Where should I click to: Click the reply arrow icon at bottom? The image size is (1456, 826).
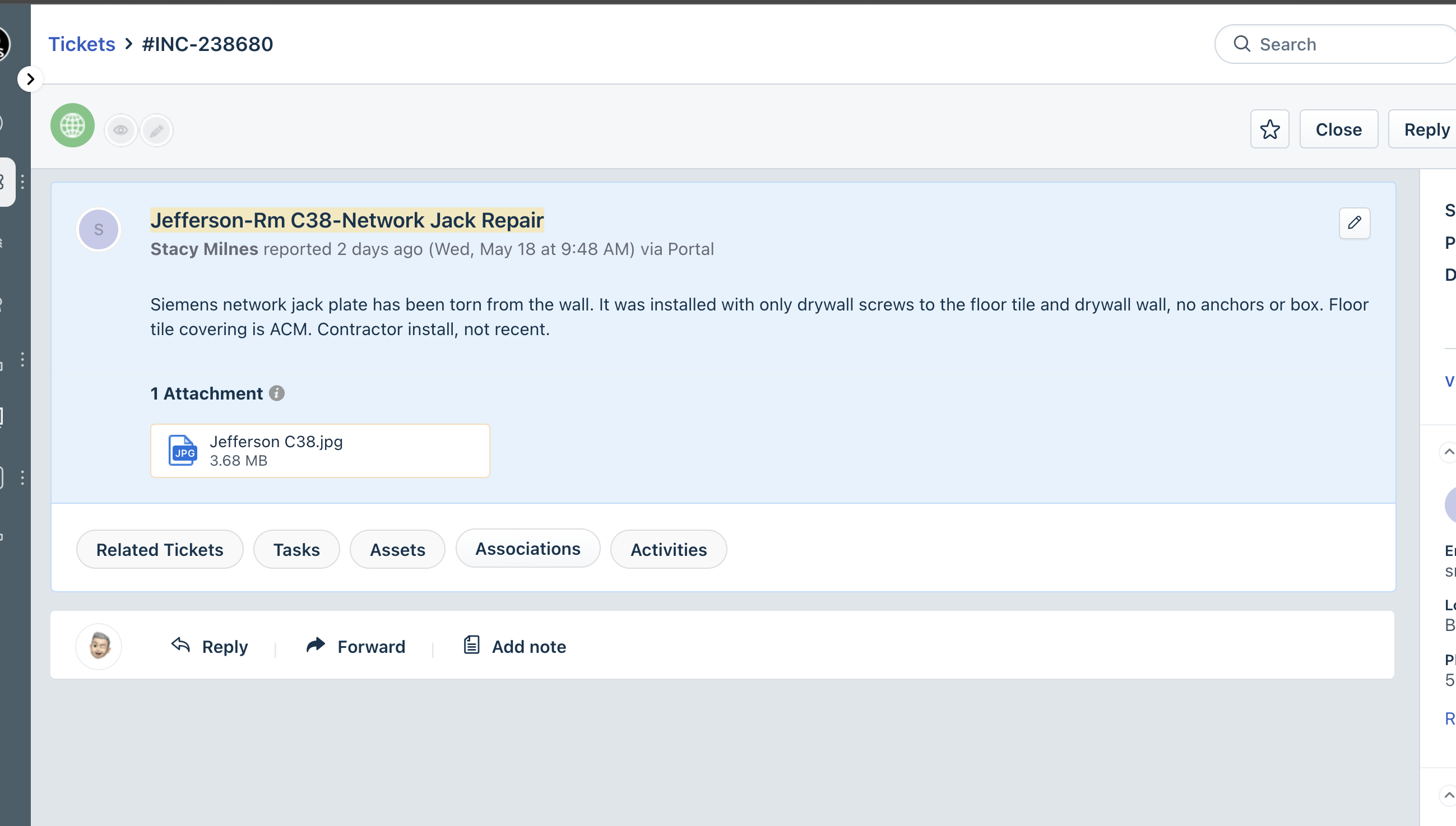180,645
